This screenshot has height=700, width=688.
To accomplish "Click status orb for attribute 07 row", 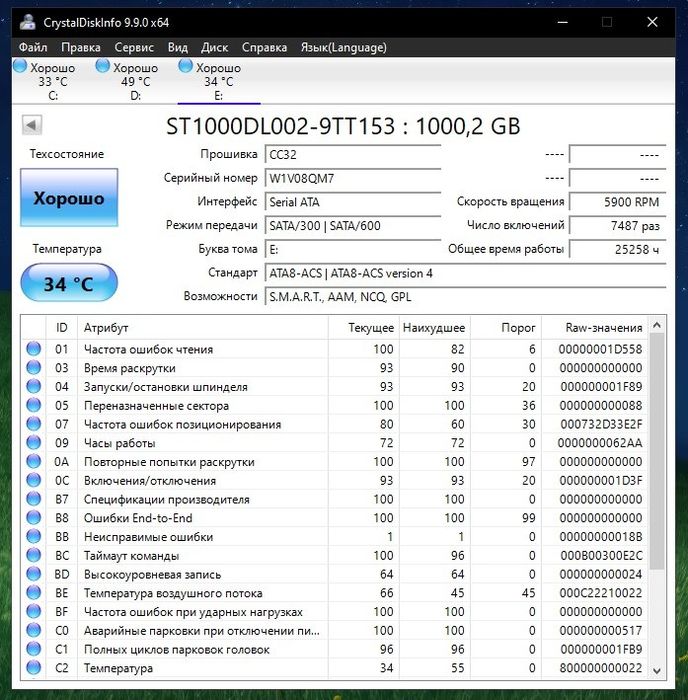I will click(x=33, y=424).
